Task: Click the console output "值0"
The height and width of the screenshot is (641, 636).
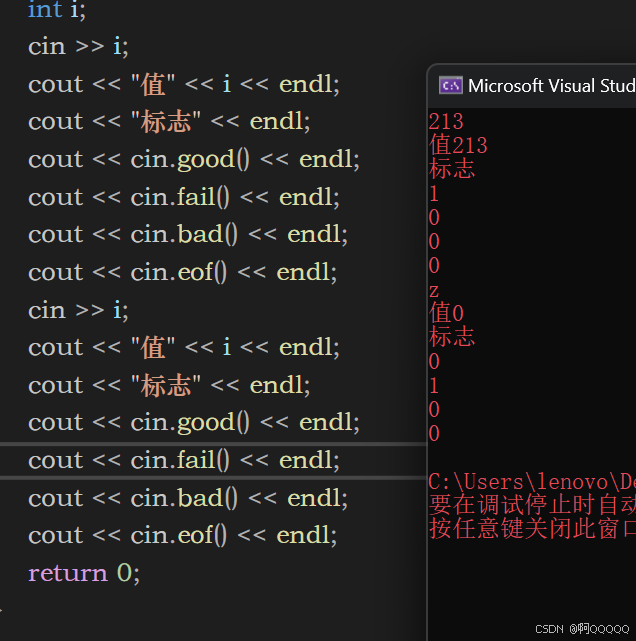Action: pos(446,314)
